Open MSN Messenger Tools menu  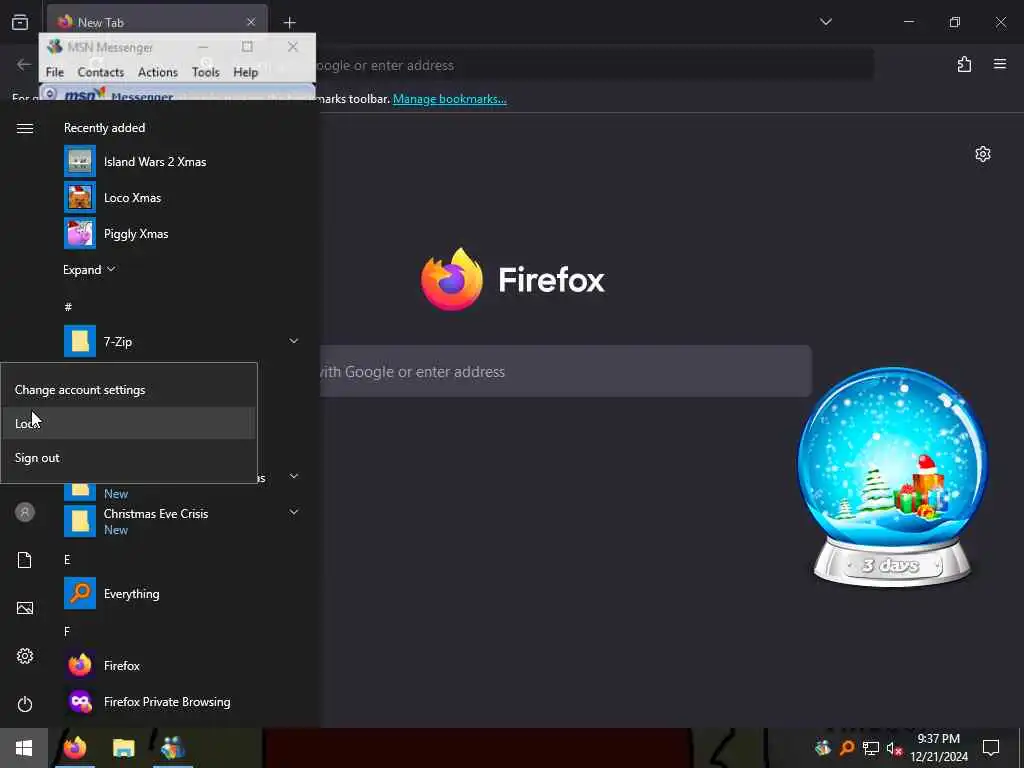coord(206,72)
